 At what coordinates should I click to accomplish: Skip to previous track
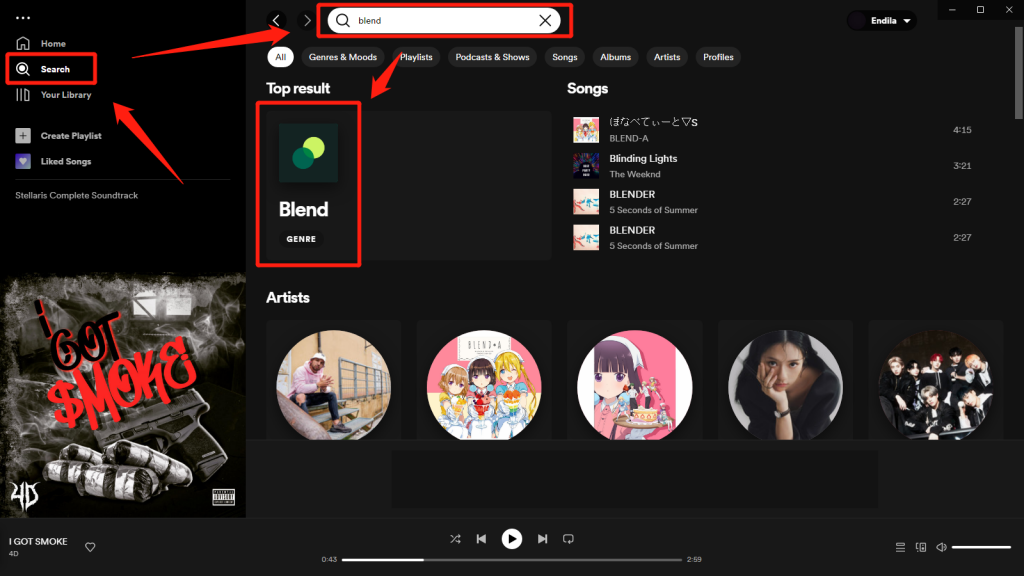coord(481,539)
